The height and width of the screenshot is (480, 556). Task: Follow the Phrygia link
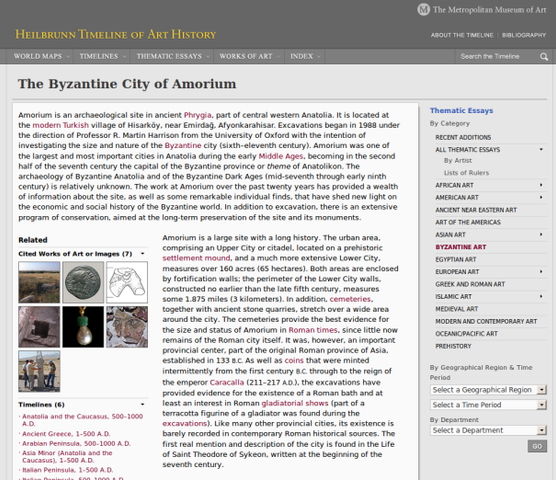[198, 115]
